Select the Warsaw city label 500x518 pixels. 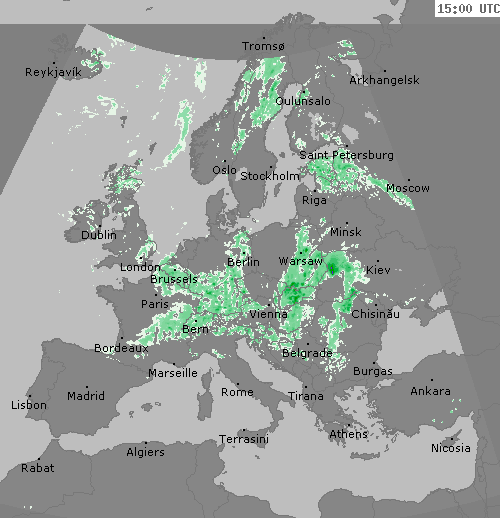click(x=301, y=261)
